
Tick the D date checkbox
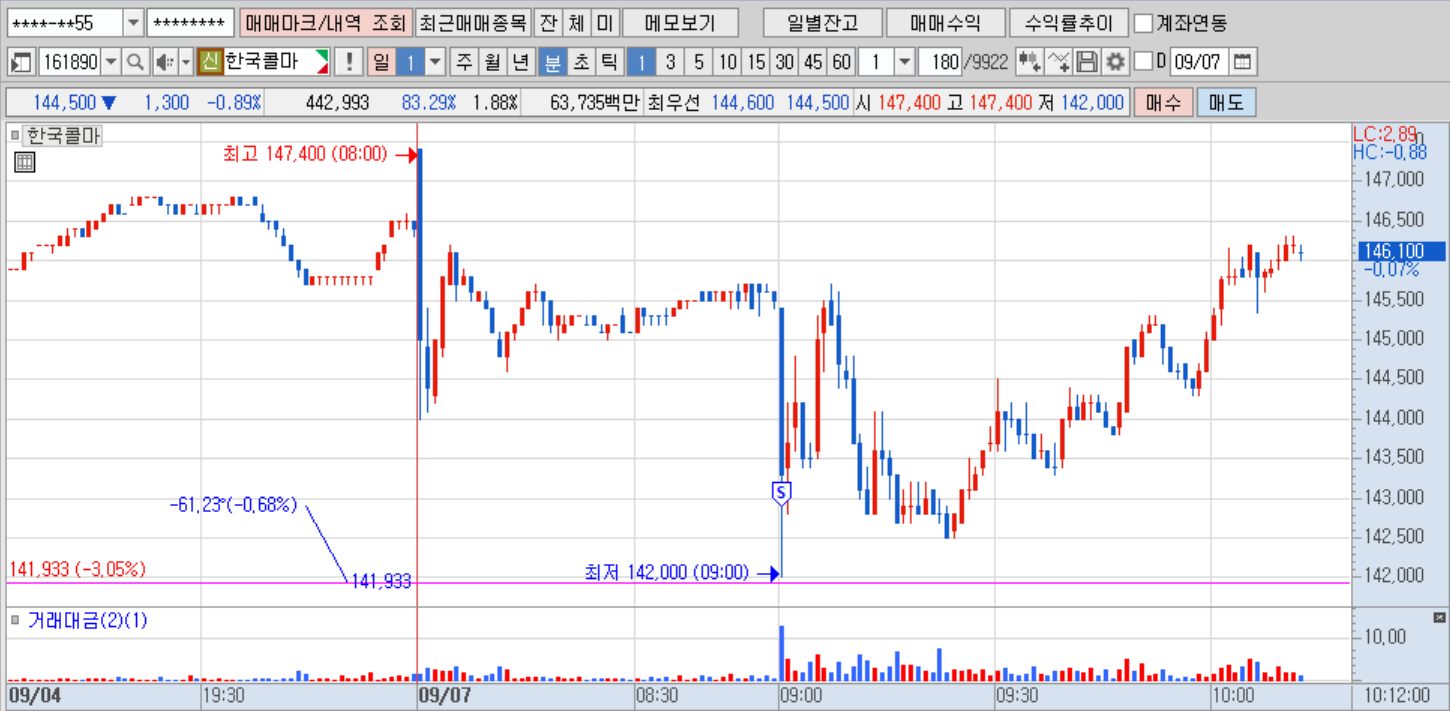[1143, 62]
